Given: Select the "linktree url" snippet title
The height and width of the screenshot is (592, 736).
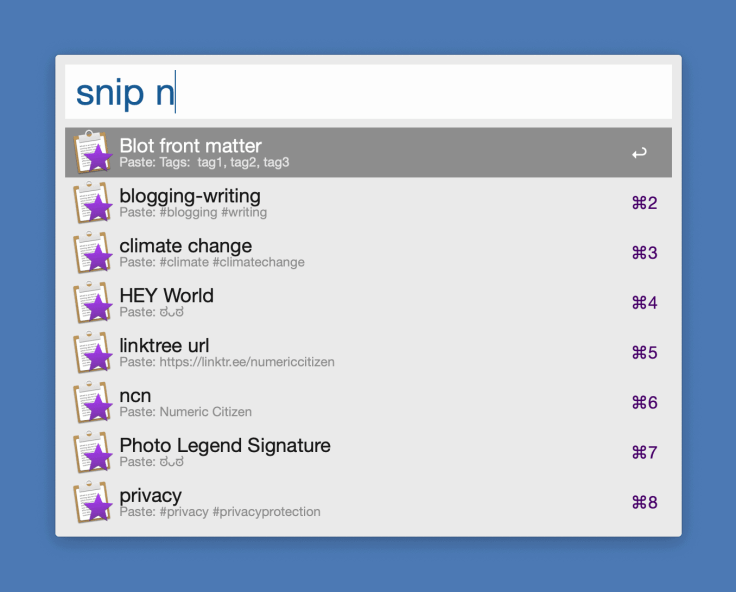Looking at the screenshot, I should coord(164,346).
